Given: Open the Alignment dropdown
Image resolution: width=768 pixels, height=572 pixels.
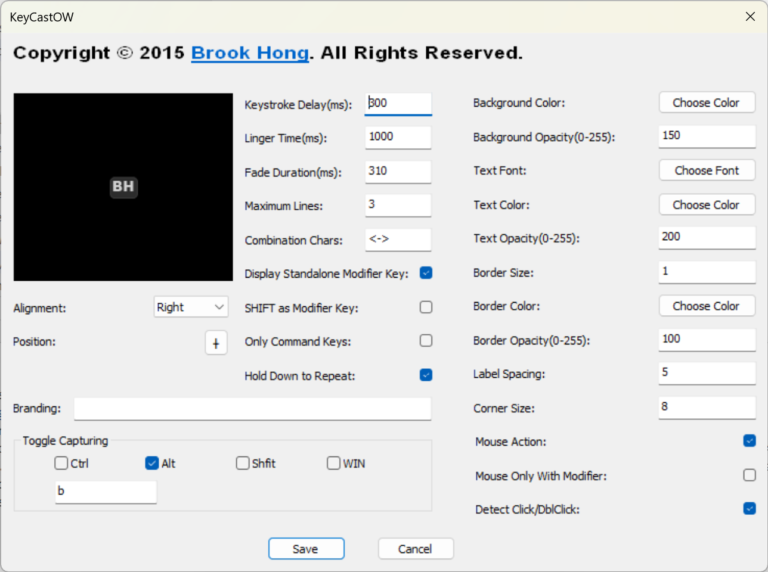Looking at the screenshot, I should (x=191, y=307).
